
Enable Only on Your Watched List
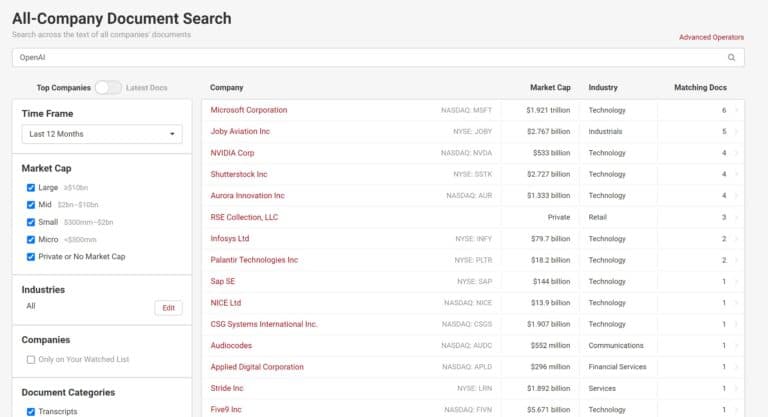pos(31,360)
